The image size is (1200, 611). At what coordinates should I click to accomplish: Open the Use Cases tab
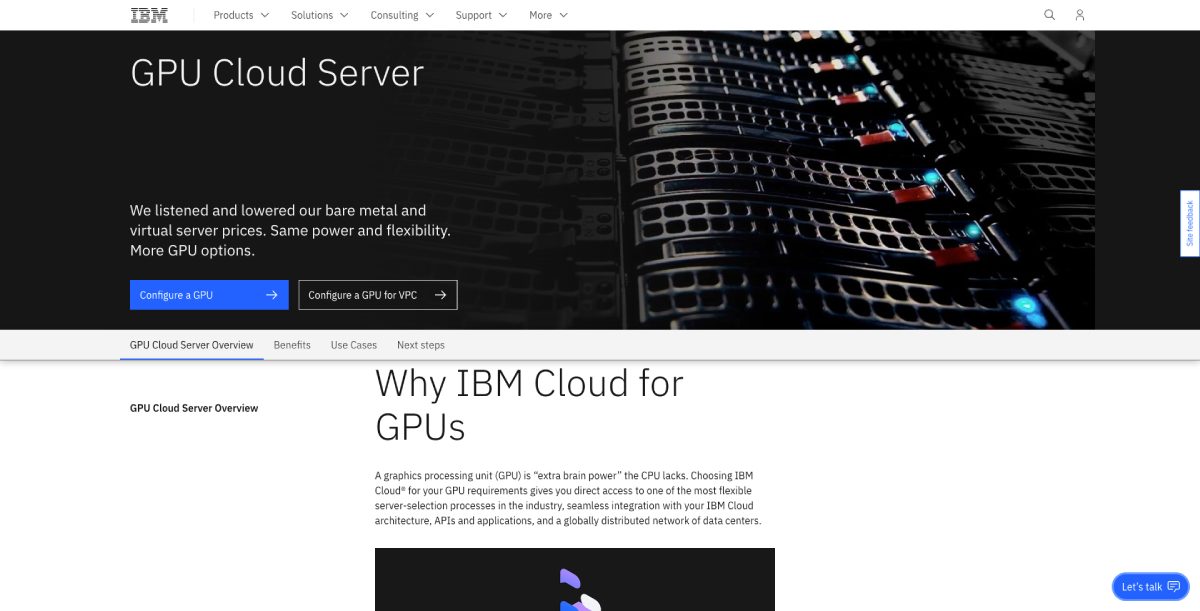tap(353, 344)
